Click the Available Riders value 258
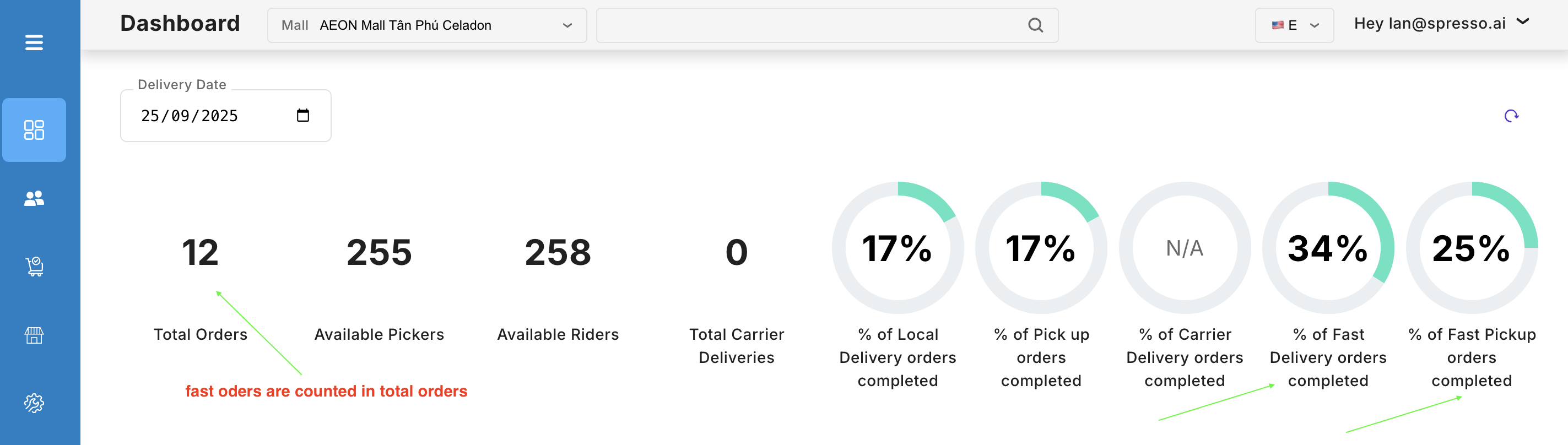Viewport: 1568px width, 445px height. pyautogui.click(x=558, y=252)
